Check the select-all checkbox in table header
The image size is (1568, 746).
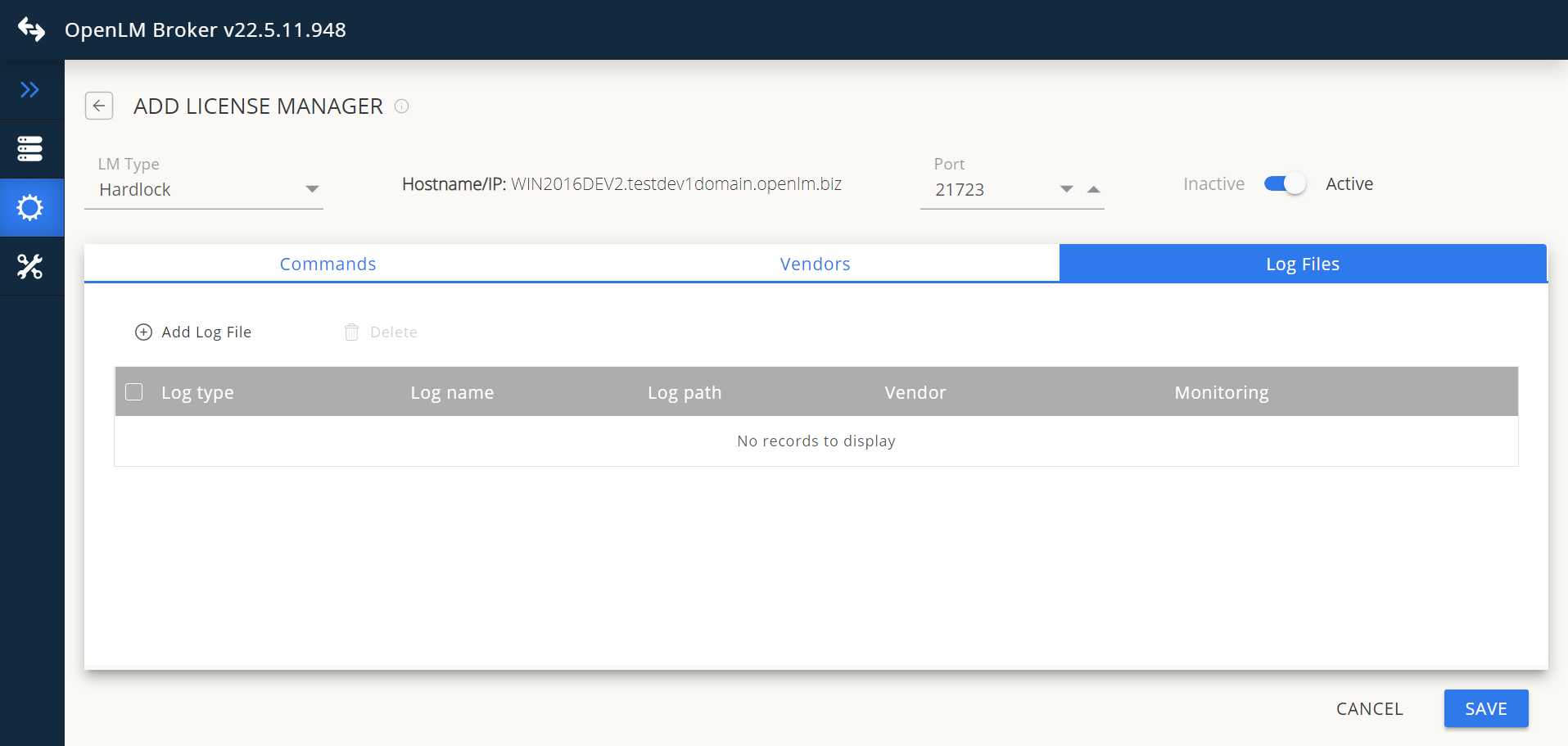pyautogui.click(x=134, y=392)
